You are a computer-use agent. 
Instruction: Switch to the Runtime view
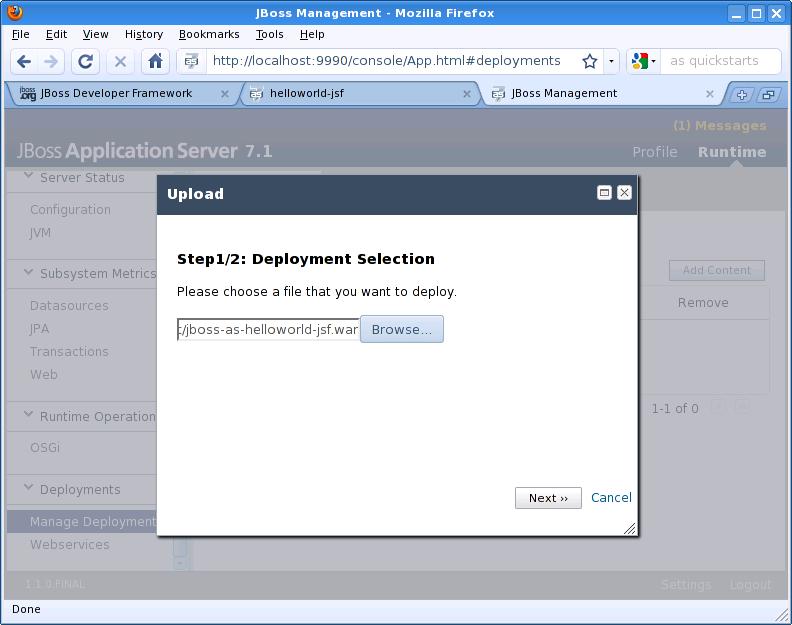[732, 152]
